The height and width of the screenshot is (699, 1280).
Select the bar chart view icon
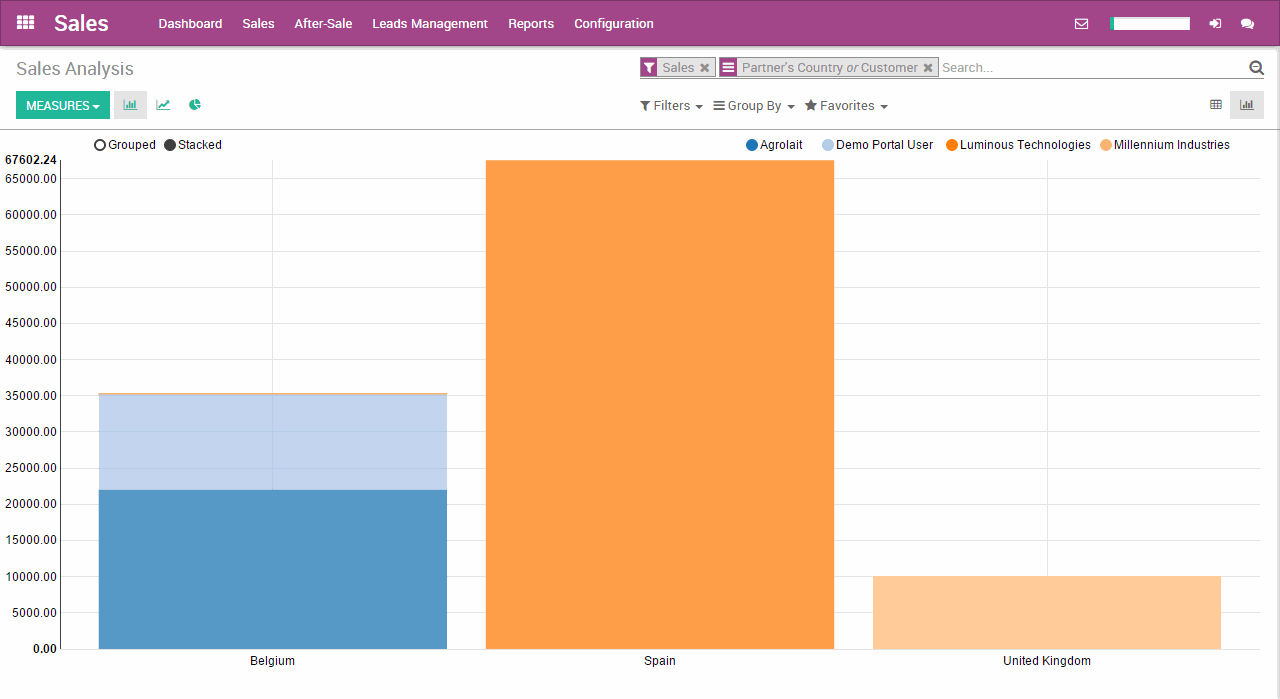[x=130, y=104]
